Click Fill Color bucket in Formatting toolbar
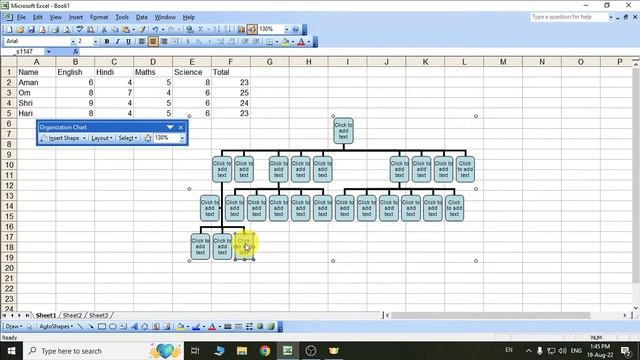This screenshot has height=360, width=640. [285, 41]
